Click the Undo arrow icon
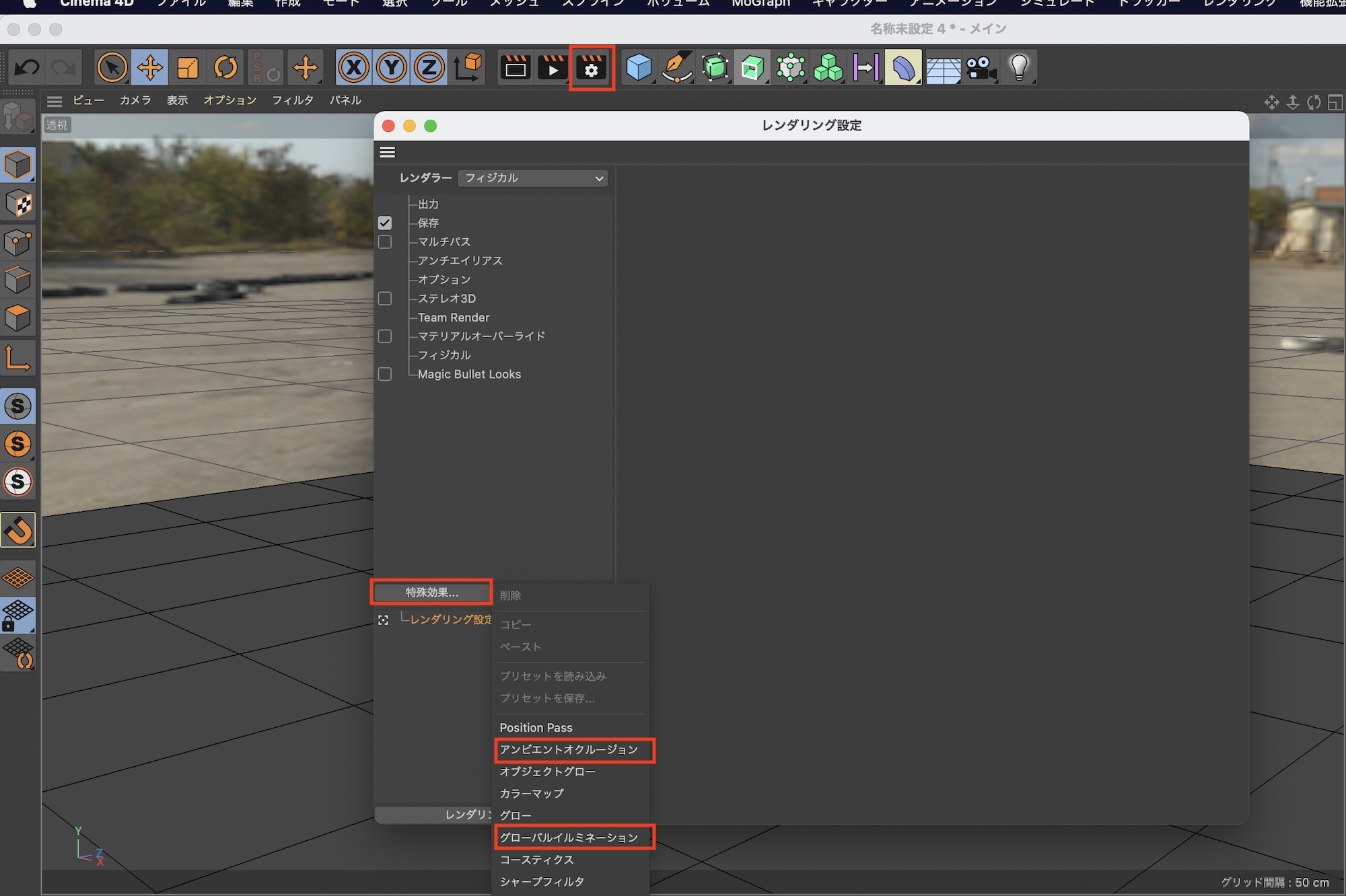Viewport: 1346px width, 896px height. click(27, 67)
